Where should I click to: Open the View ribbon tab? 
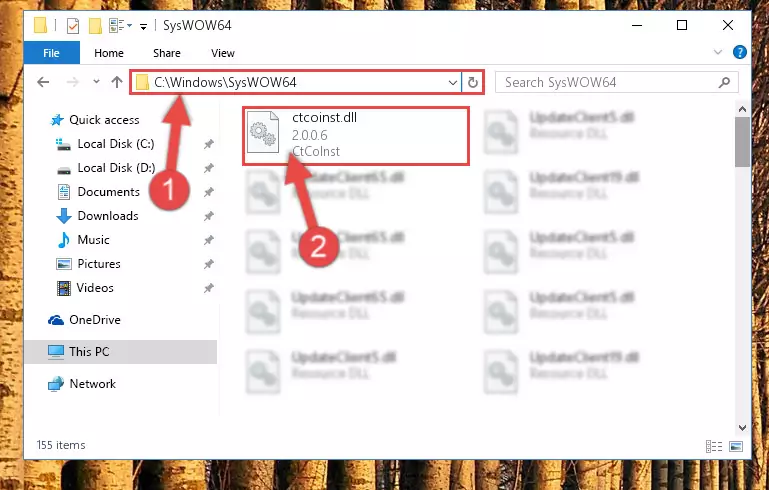click(x=223, y=53)
